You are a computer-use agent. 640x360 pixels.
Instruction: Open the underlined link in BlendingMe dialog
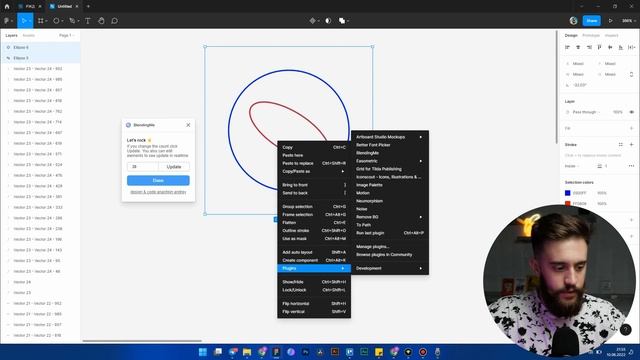point(158,192)
